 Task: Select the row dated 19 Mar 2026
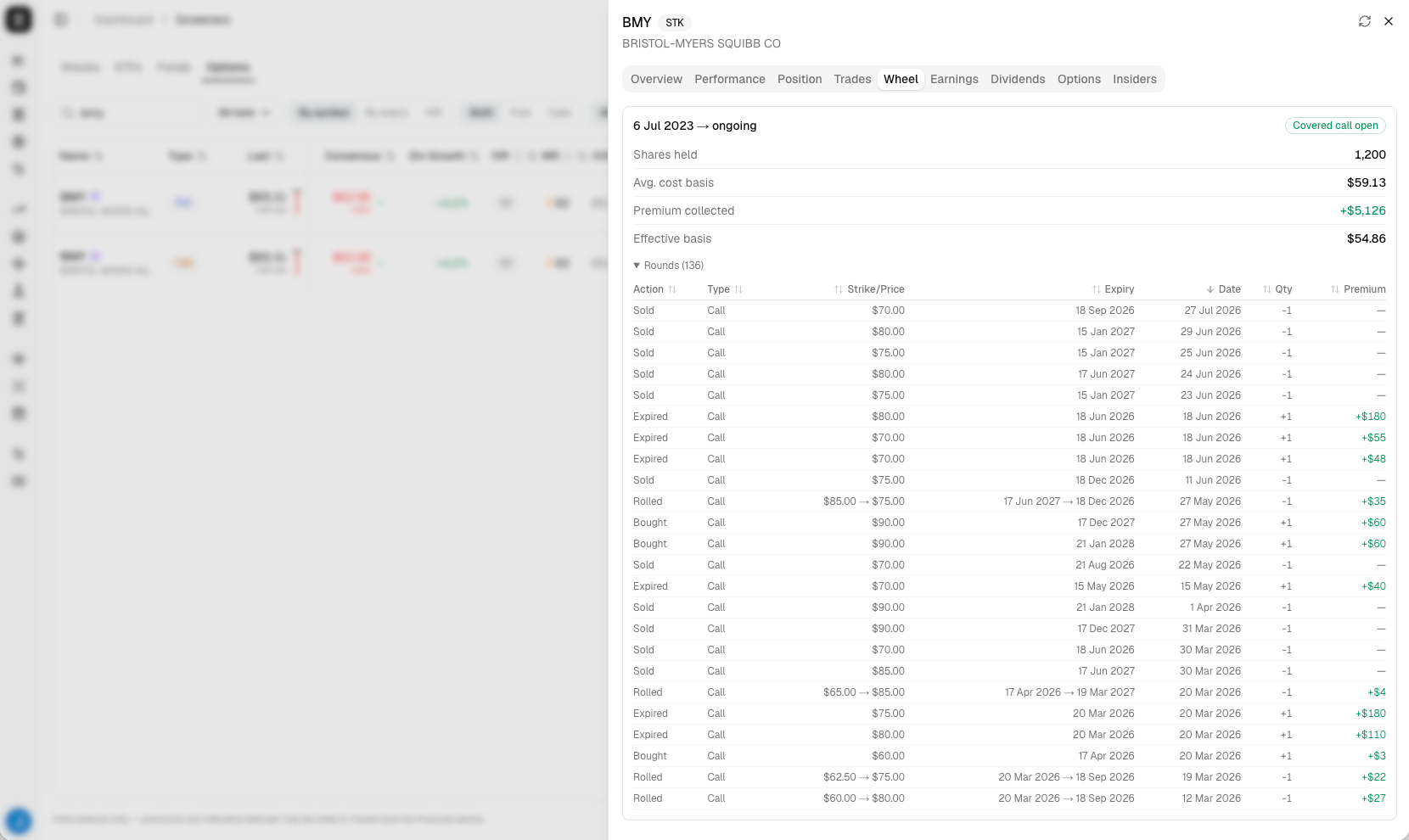coord(1009,777)
